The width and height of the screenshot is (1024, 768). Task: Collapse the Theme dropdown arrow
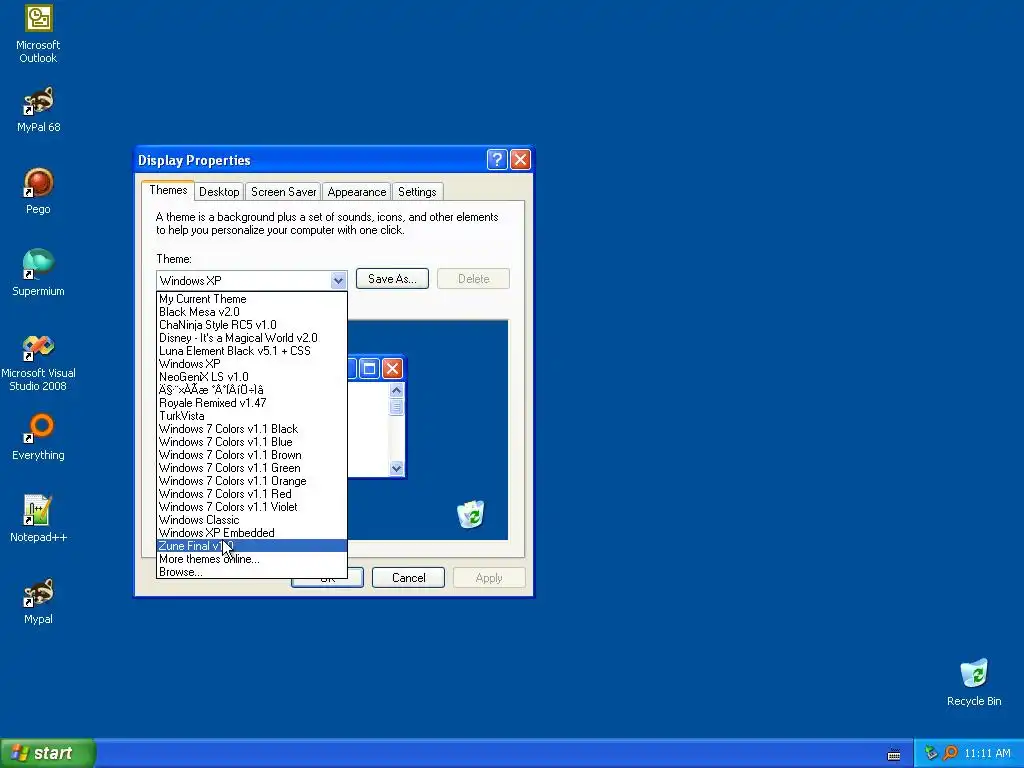[338, 280]
